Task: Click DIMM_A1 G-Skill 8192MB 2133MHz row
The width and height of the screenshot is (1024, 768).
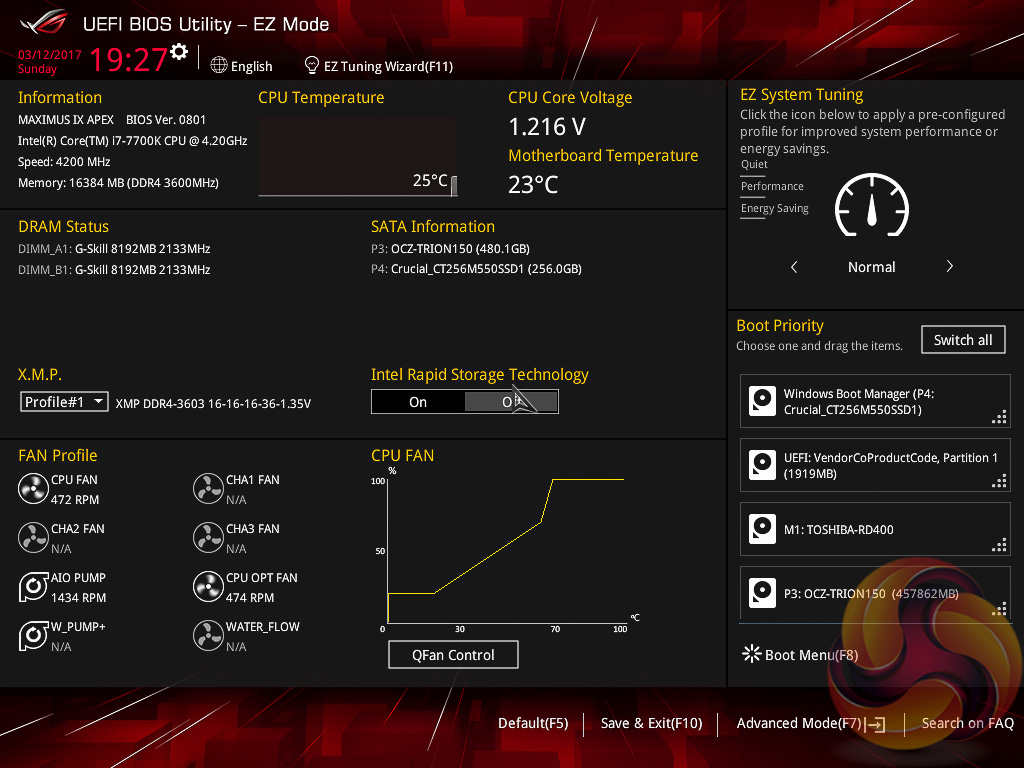Action: [114, 249]
